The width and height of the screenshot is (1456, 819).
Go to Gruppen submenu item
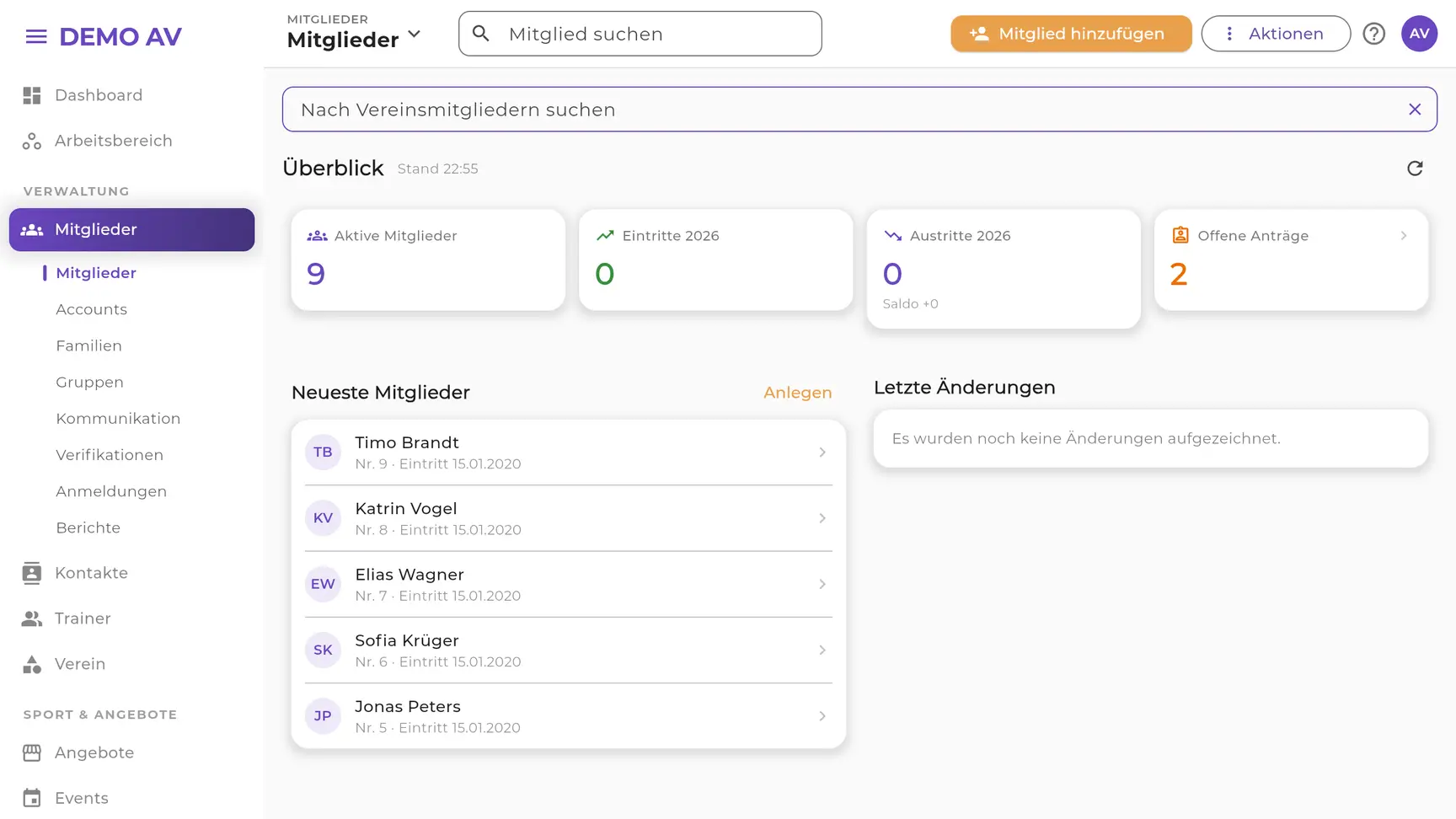tap(90, 382)
